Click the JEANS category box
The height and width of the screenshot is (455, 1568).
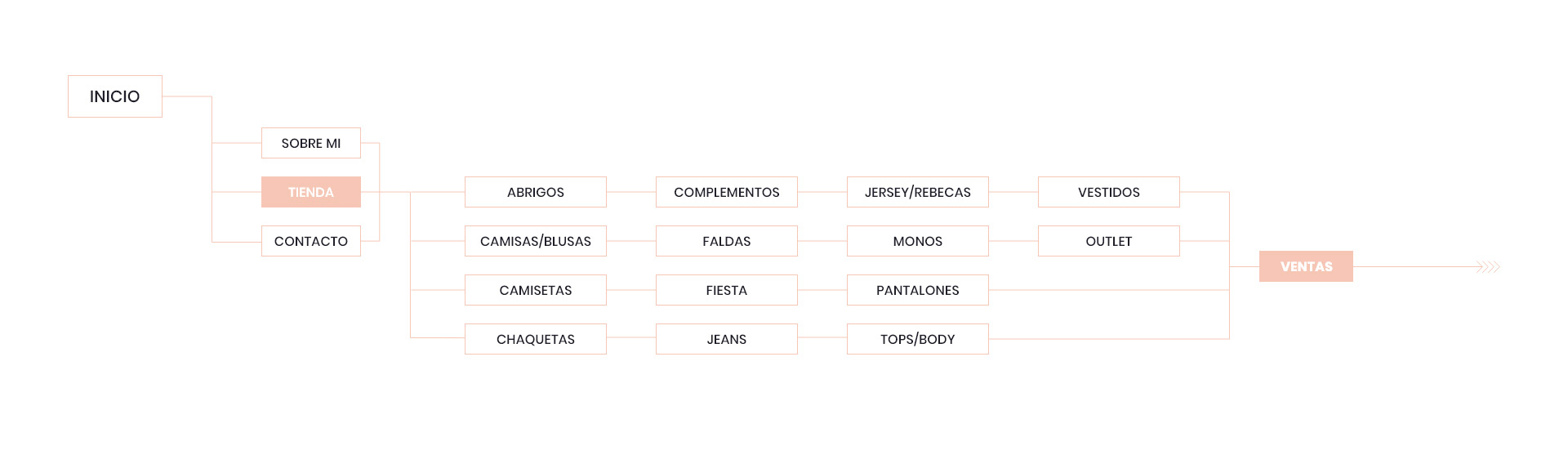click(x=727, y=339)
